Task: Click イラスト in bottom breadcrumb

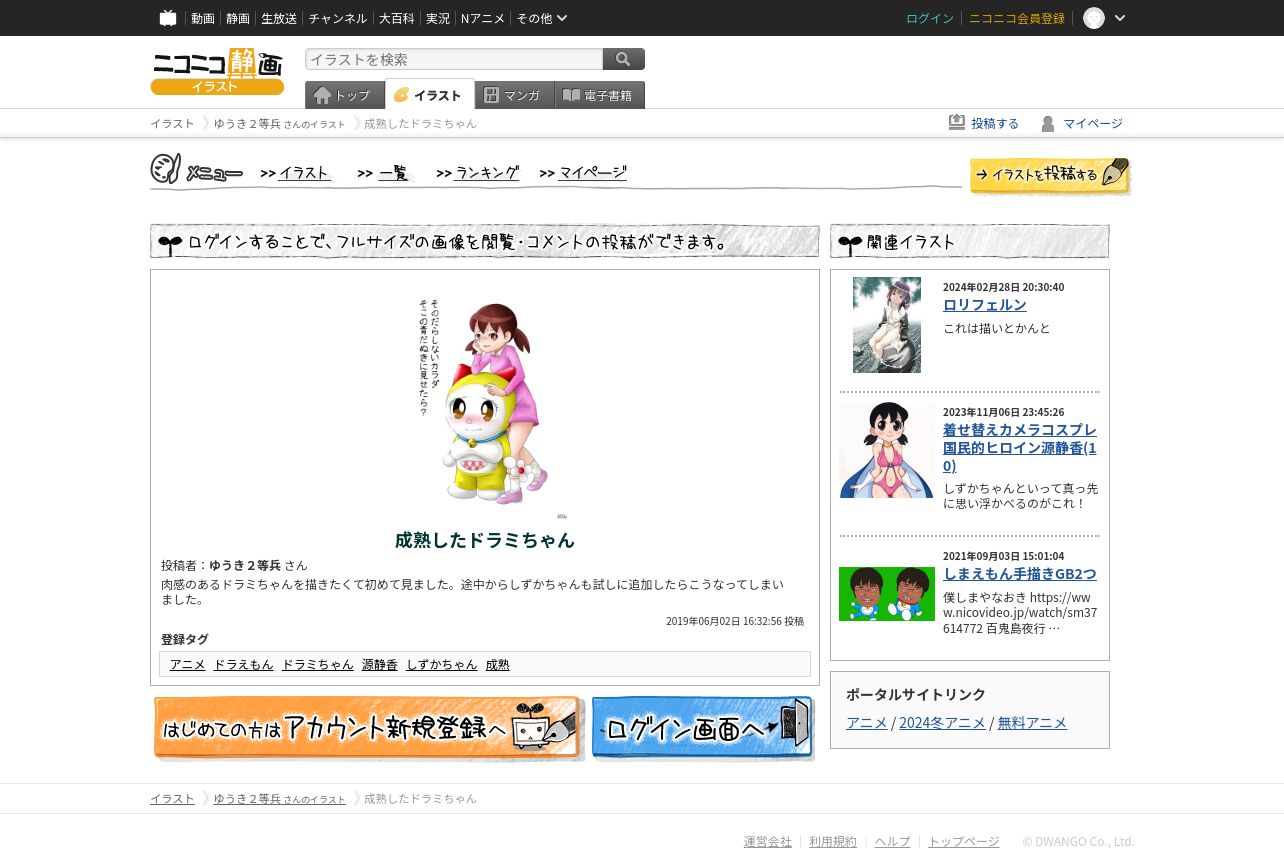Action: point(173,798)
